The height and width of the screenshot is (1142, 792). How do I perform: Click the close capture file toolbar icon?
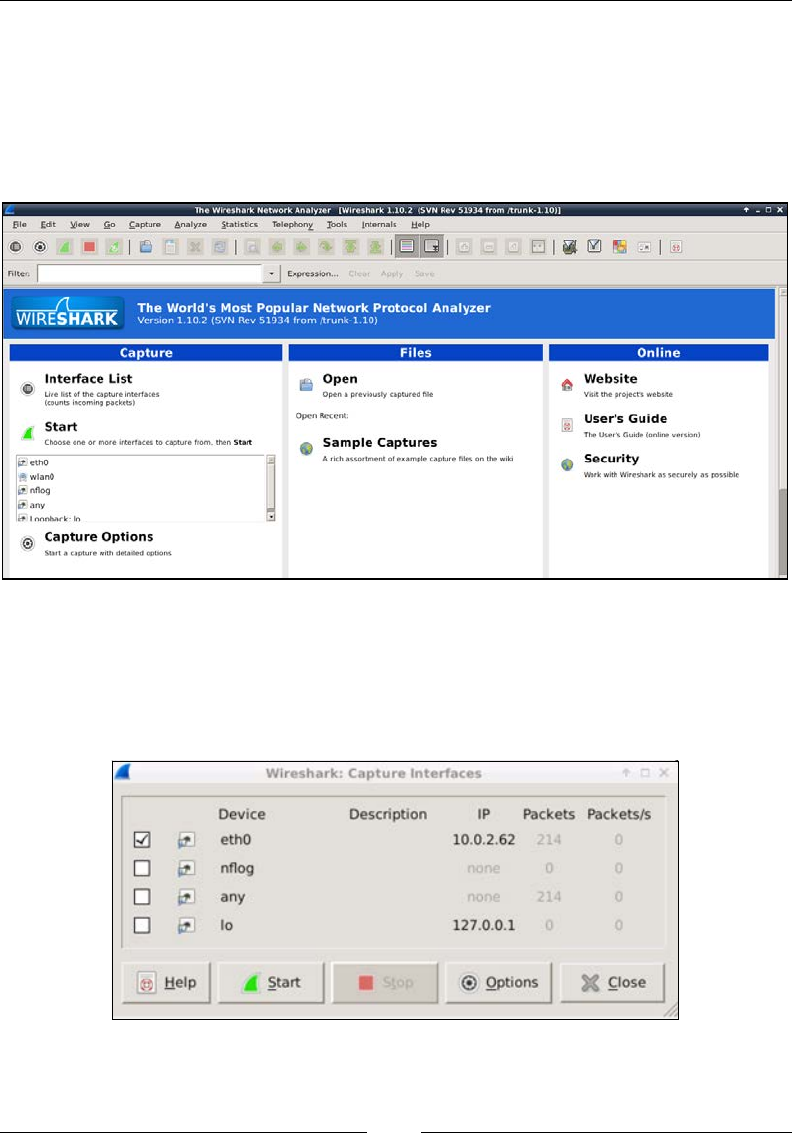coord(195,247)
